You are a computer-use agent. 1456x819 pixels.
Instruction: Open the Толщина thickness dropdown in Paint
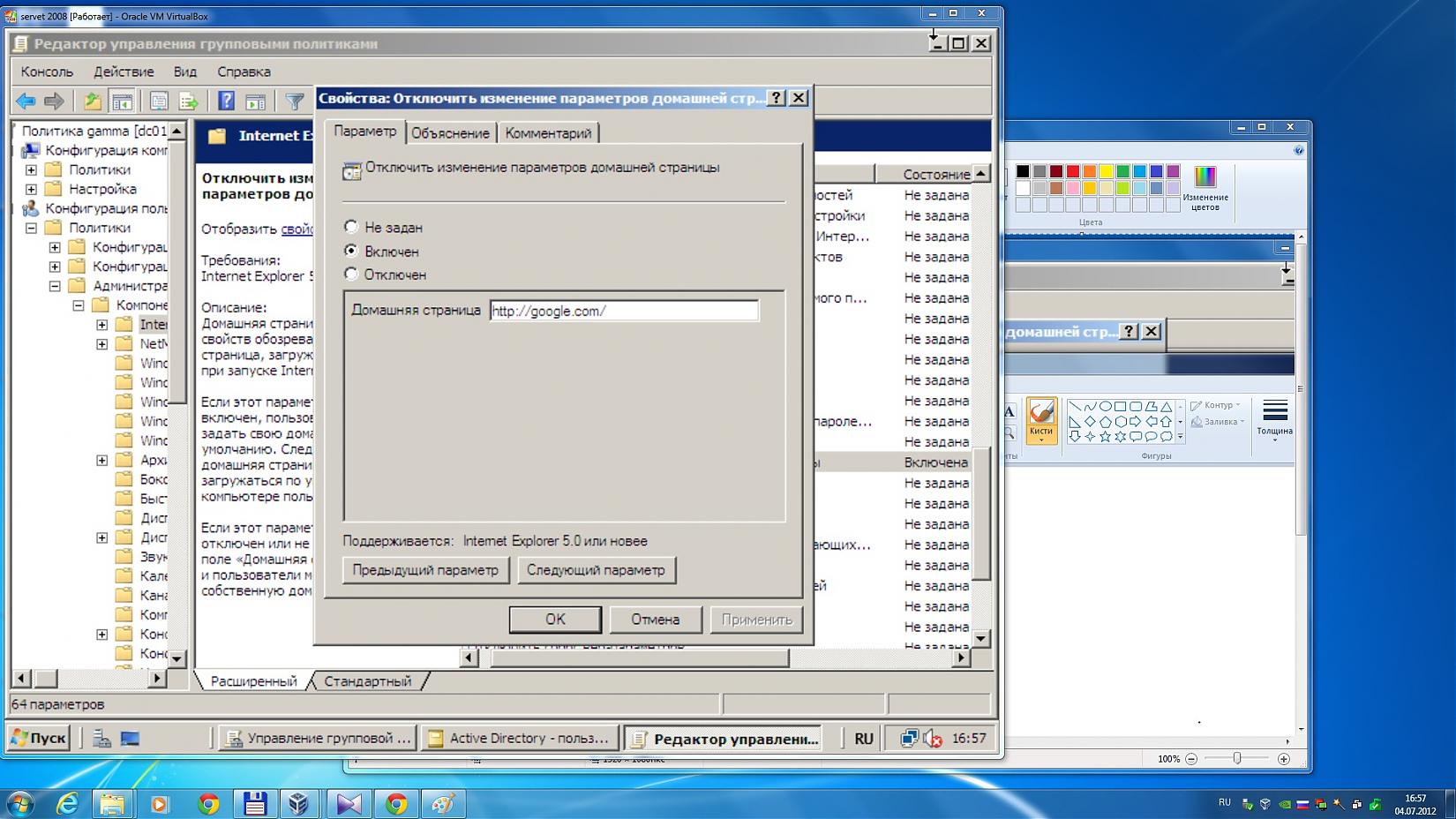(1274, 419)
